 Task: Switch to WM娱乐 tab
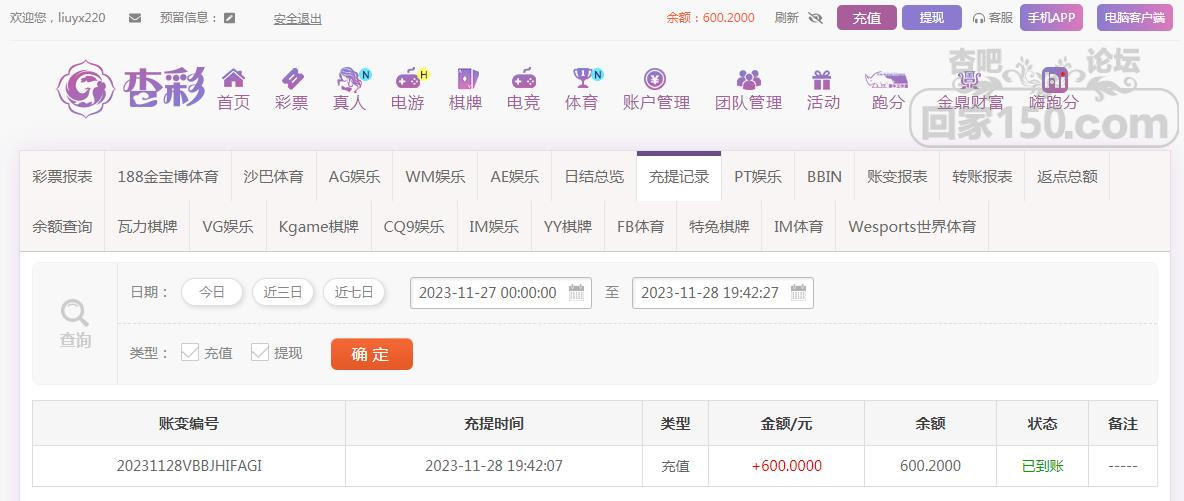(x=435, y=177)
